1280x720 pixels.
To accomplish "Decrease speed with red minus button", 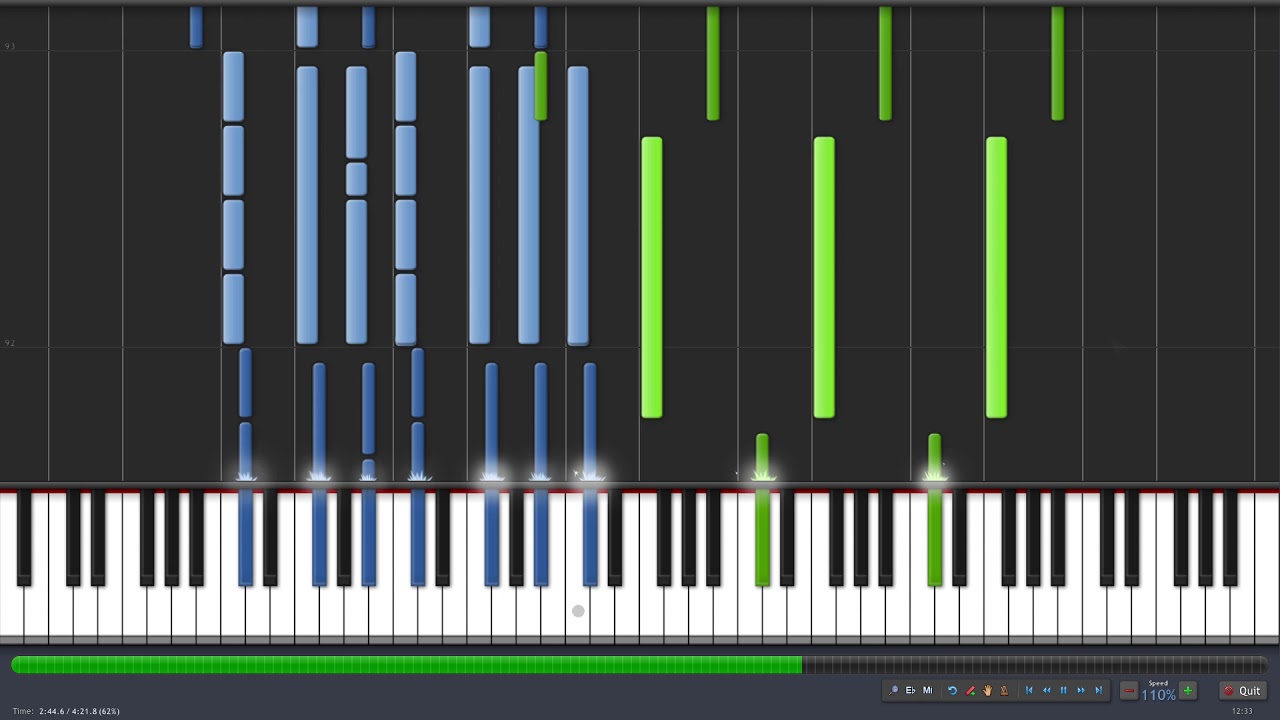I will coord(1129,690).
